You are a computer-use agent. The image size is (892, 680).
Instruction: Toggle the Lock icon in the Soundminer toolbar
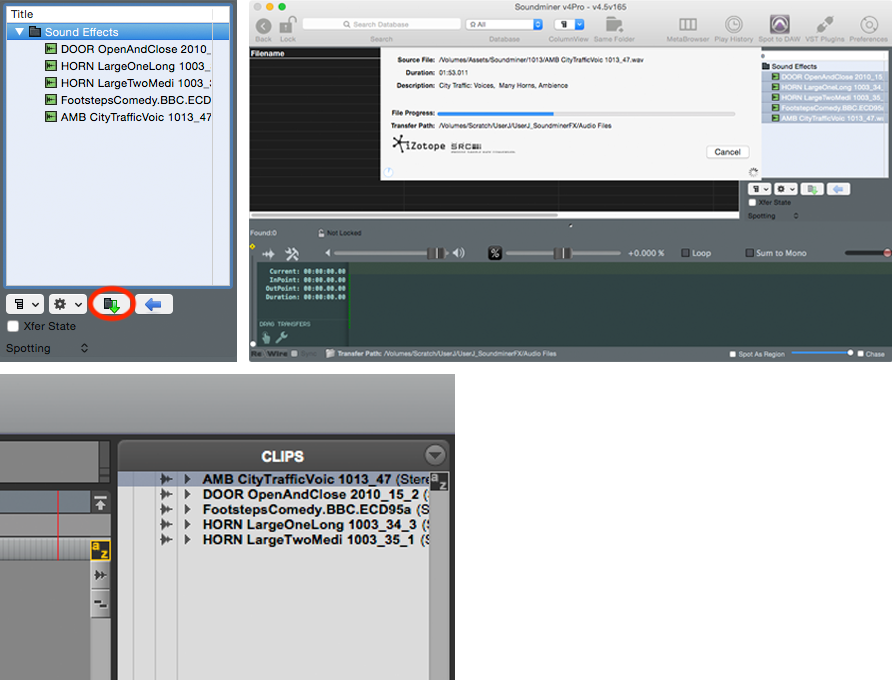point(288,25)
